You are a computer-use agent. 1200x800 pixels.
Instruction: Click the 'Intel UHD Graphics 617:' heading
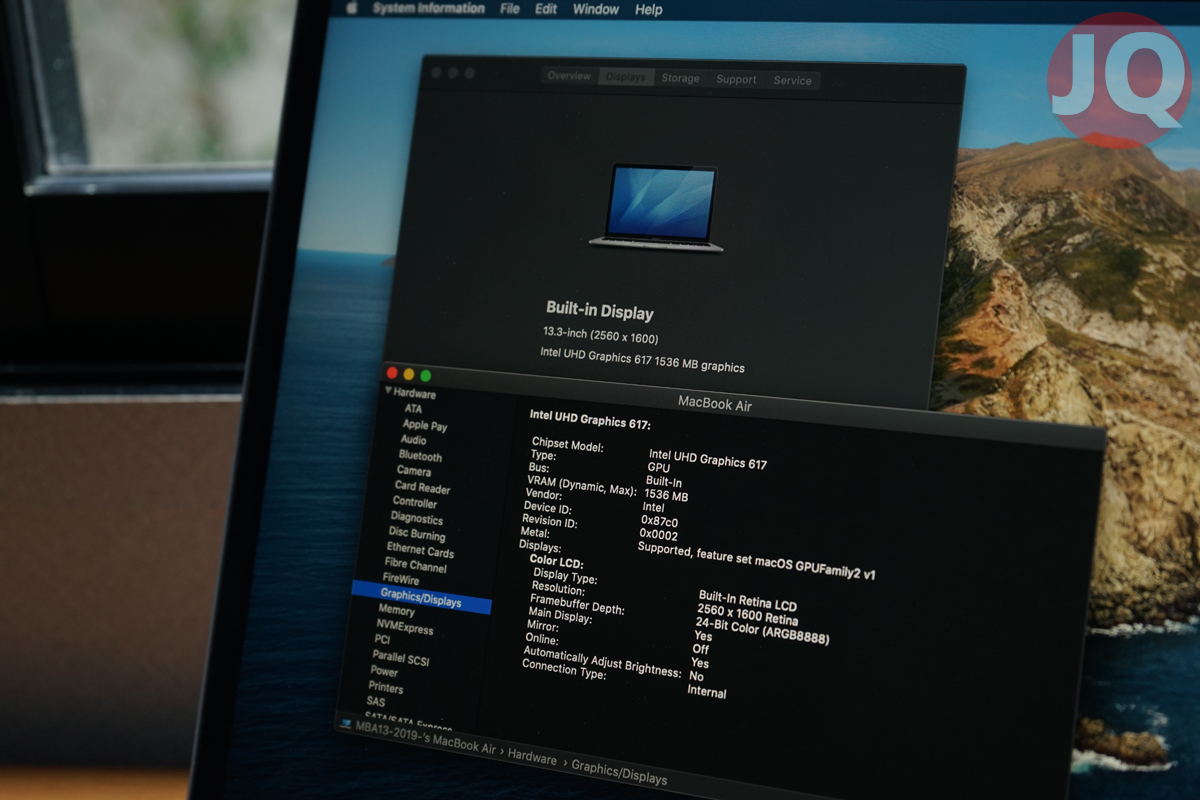click(590, 420)
